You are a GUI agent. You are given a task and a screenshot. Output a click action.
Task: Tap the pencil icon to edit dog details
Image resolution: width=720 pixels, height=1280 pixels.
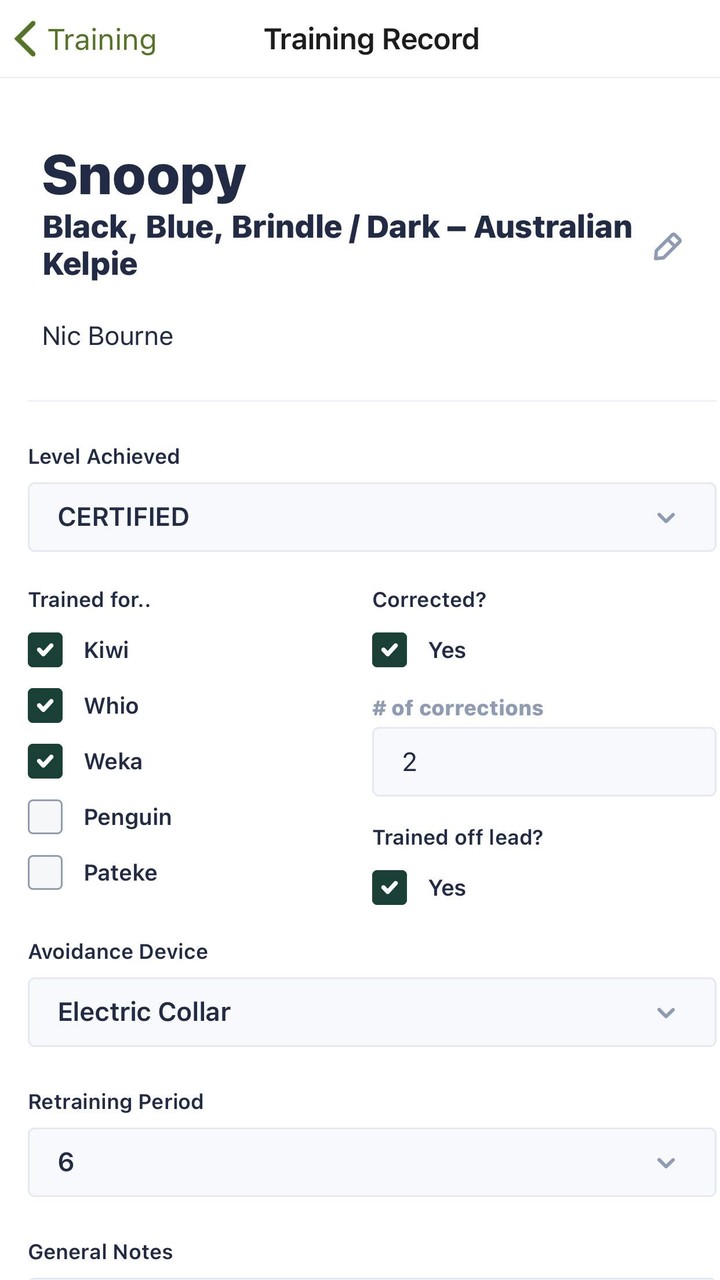667,246
